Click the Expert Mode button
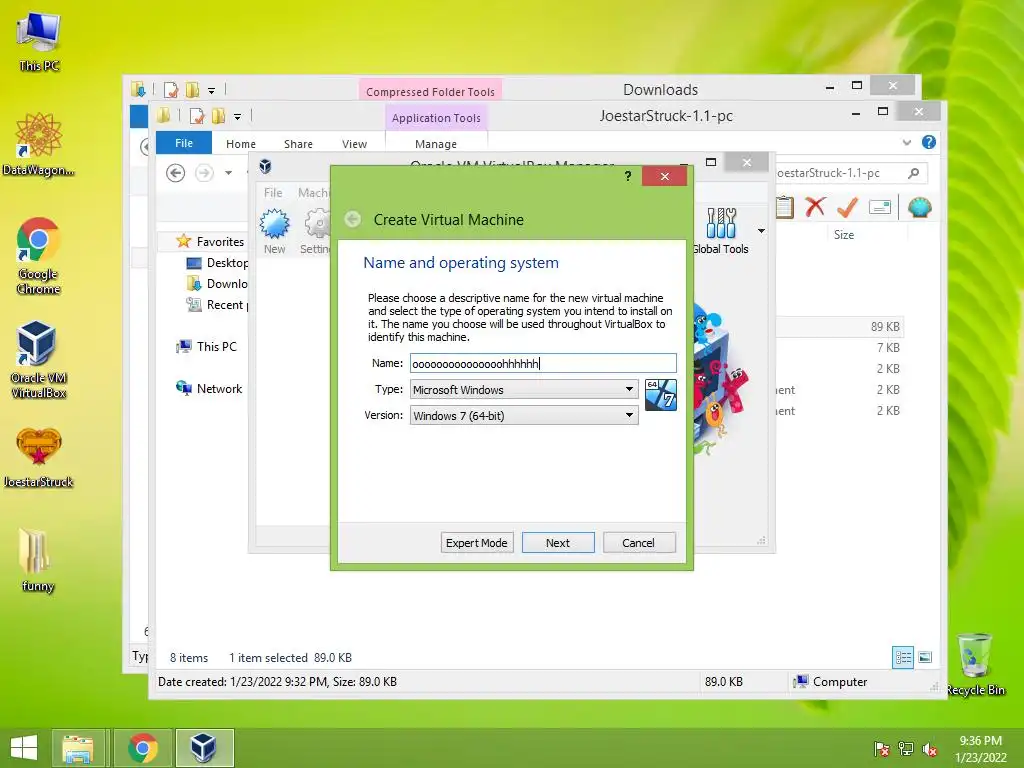The height and width of the screenshot is (768, 1024). [x=477, y=543]
